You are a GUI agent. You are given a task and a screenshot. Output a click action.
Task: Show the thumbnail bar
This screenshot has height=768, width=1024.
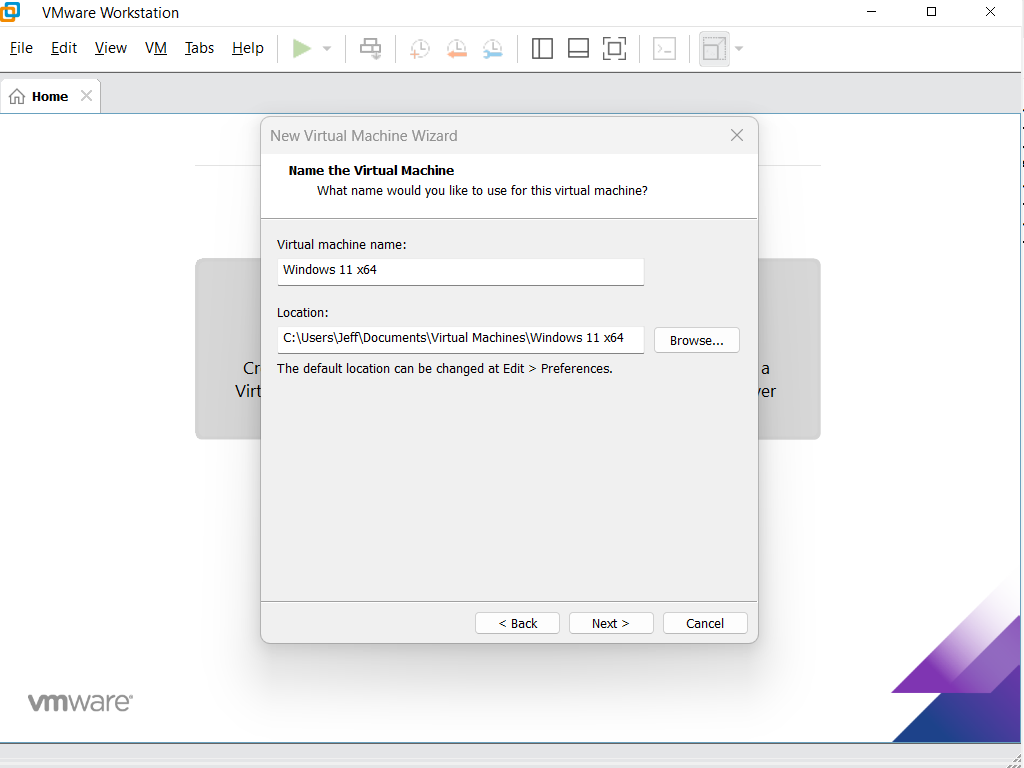click(578, 48)
